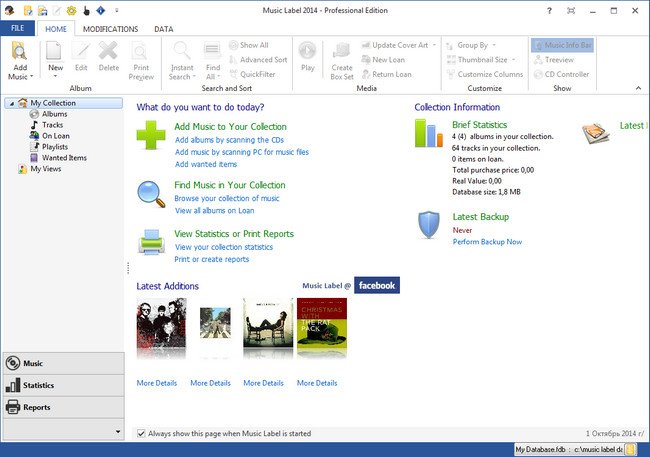650x457 pixels.
Task: Open the Abbey Road style album thumbnail
Action: tap(215, 323)
